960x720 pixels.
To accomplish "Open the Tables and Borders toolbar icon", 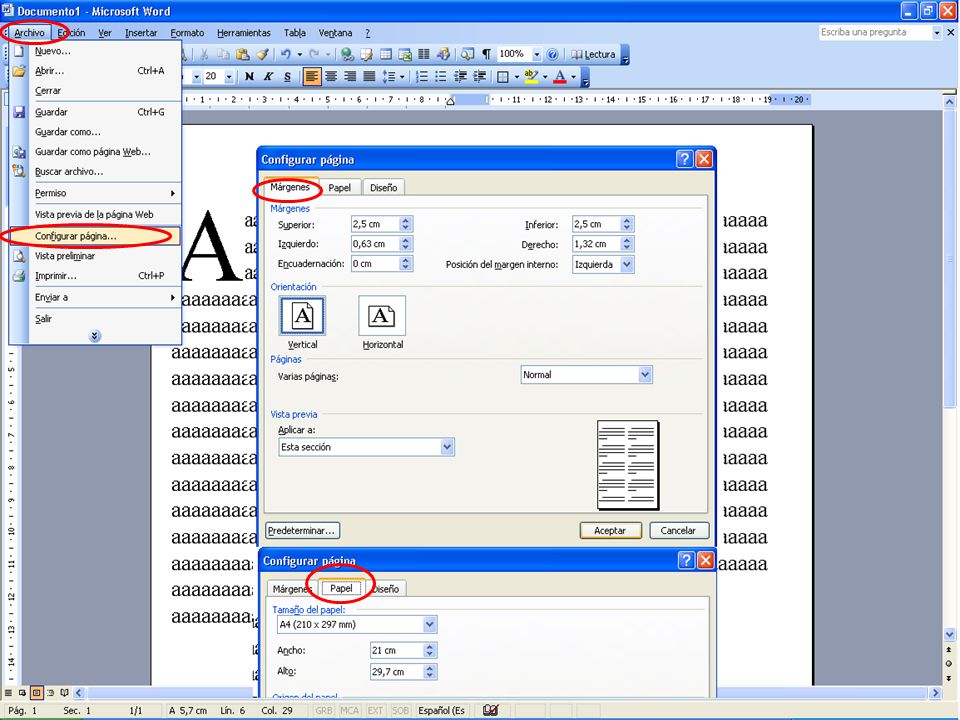I will (367, 54).
